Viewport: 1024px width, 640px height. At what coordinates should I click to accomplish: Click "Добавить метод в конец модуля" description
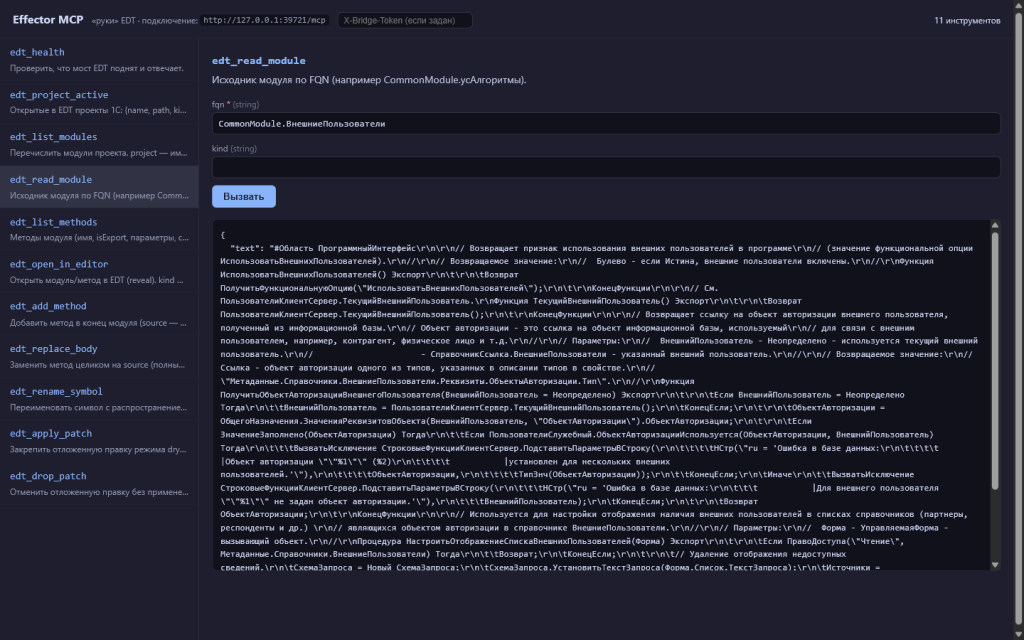click(99, 323)
